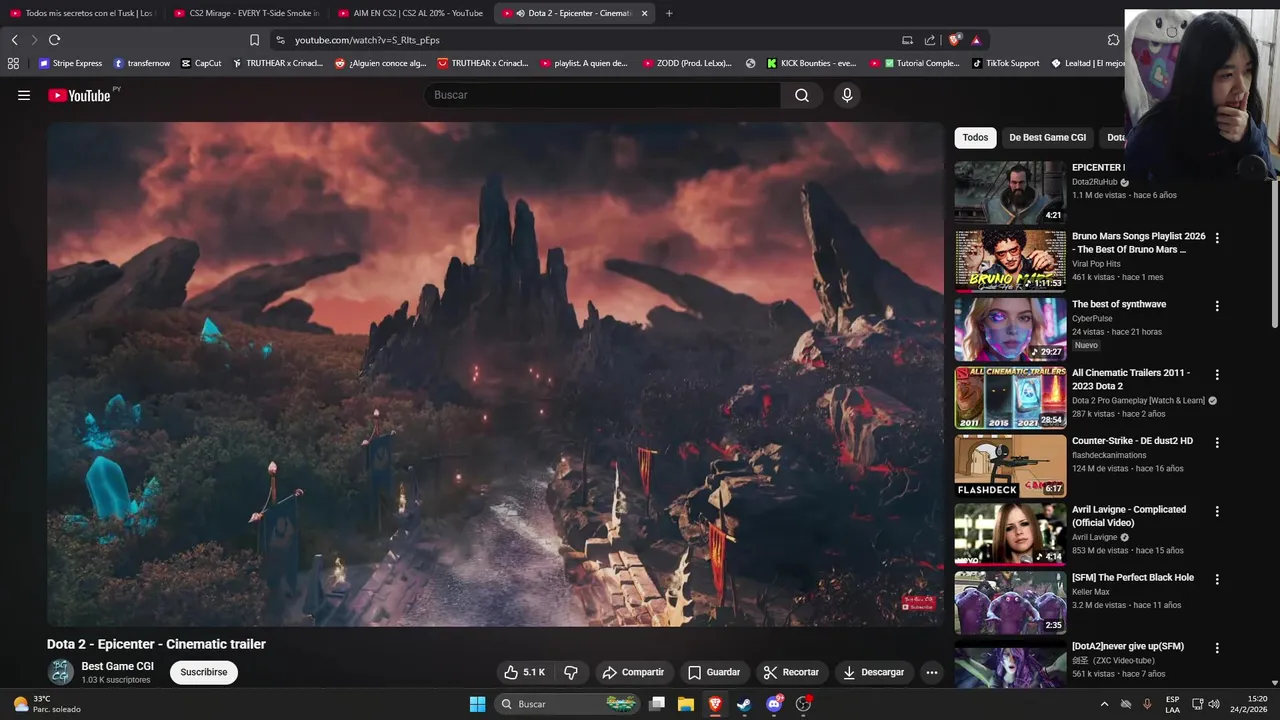Open weather widget 33°C Parc. soleado
This screenshot has width=1280, height=720.
(x=47, y=704)
